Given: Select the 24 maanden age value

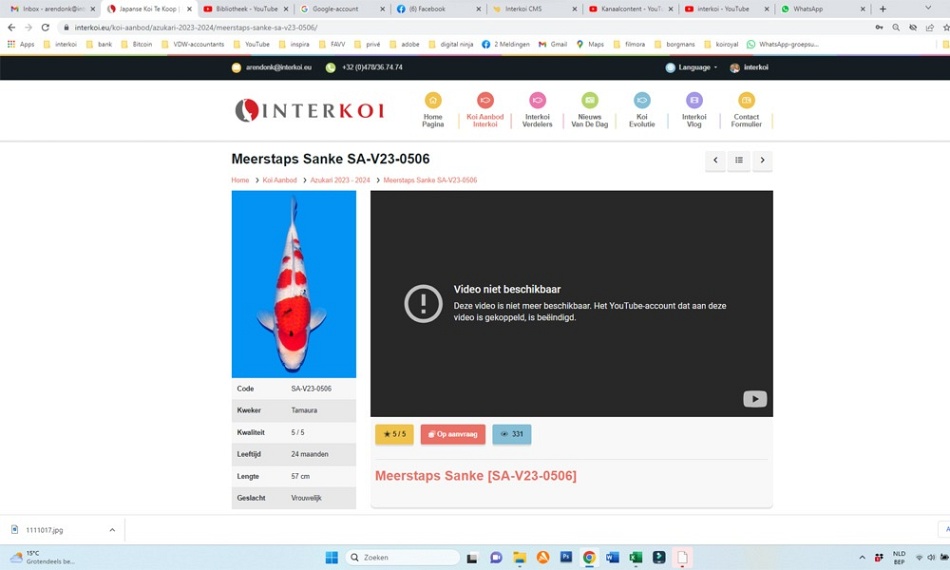Looking at the screenshot, I should 310,454.
